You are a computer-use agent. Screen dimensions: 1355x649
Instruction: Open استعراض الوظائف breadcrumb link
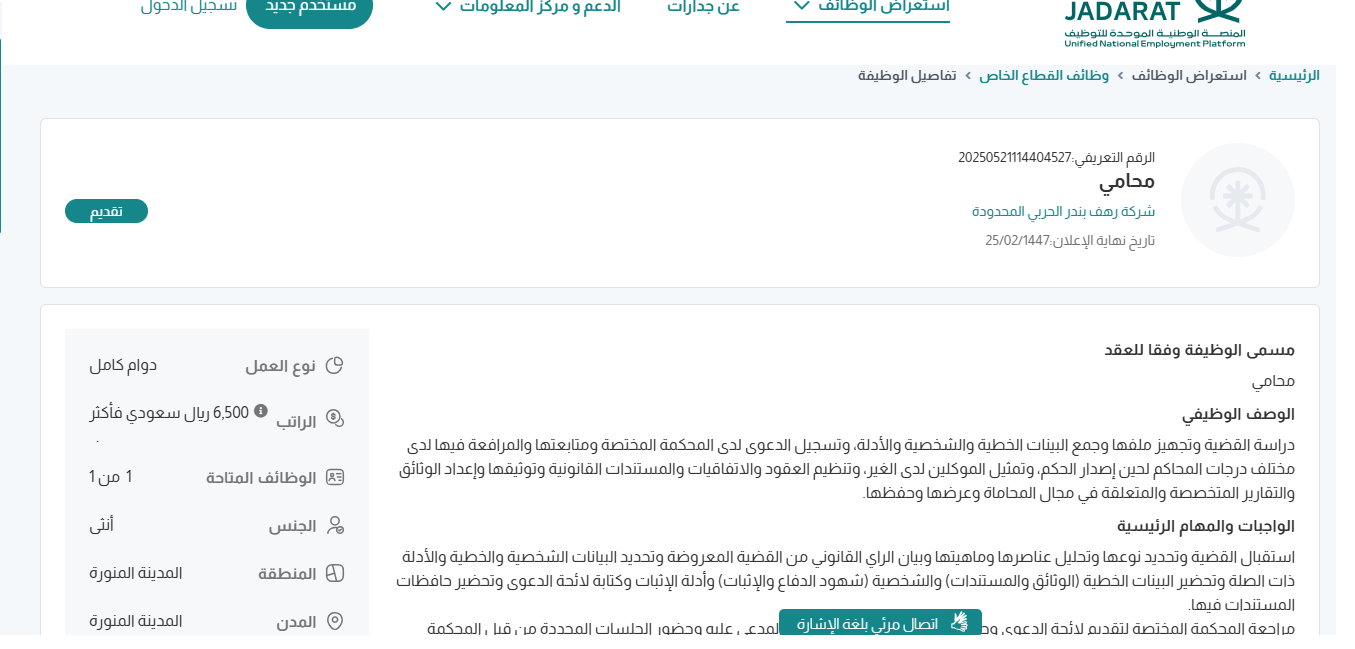pyautogui.click(x=1189, y=76)
